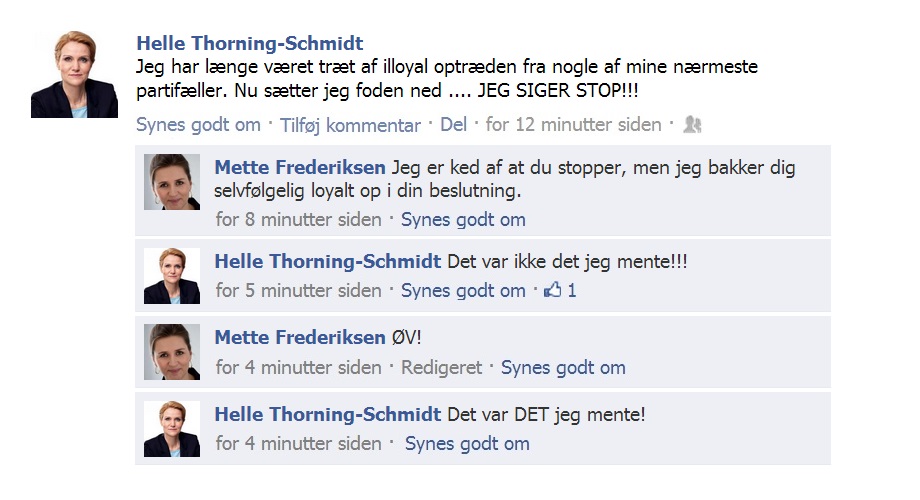Click Helle Thorning-Schmidt name in last comment
920x500 pixels.
coord(327,414)
